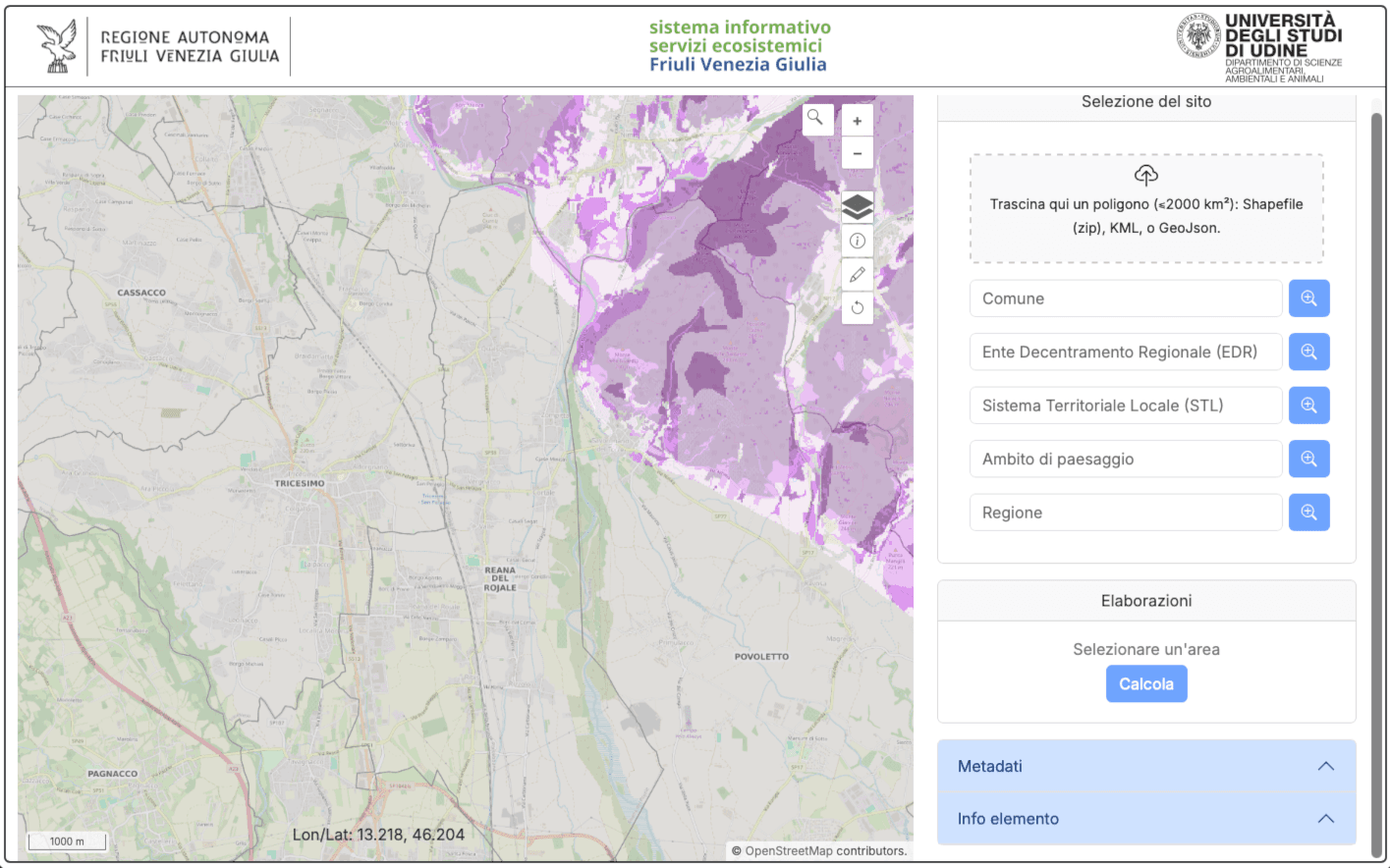Zoom in with the plus button

(x=858, y=121)
